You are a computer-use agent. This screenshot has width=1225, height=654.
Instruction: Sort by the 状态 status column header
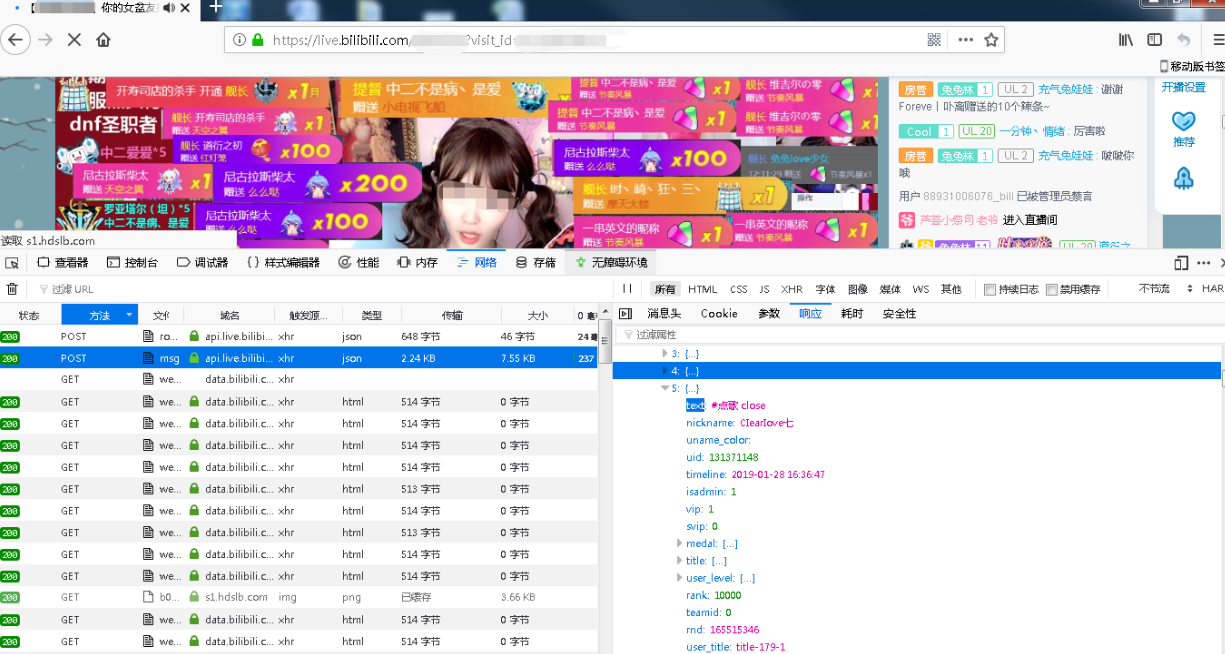(29, 315)
